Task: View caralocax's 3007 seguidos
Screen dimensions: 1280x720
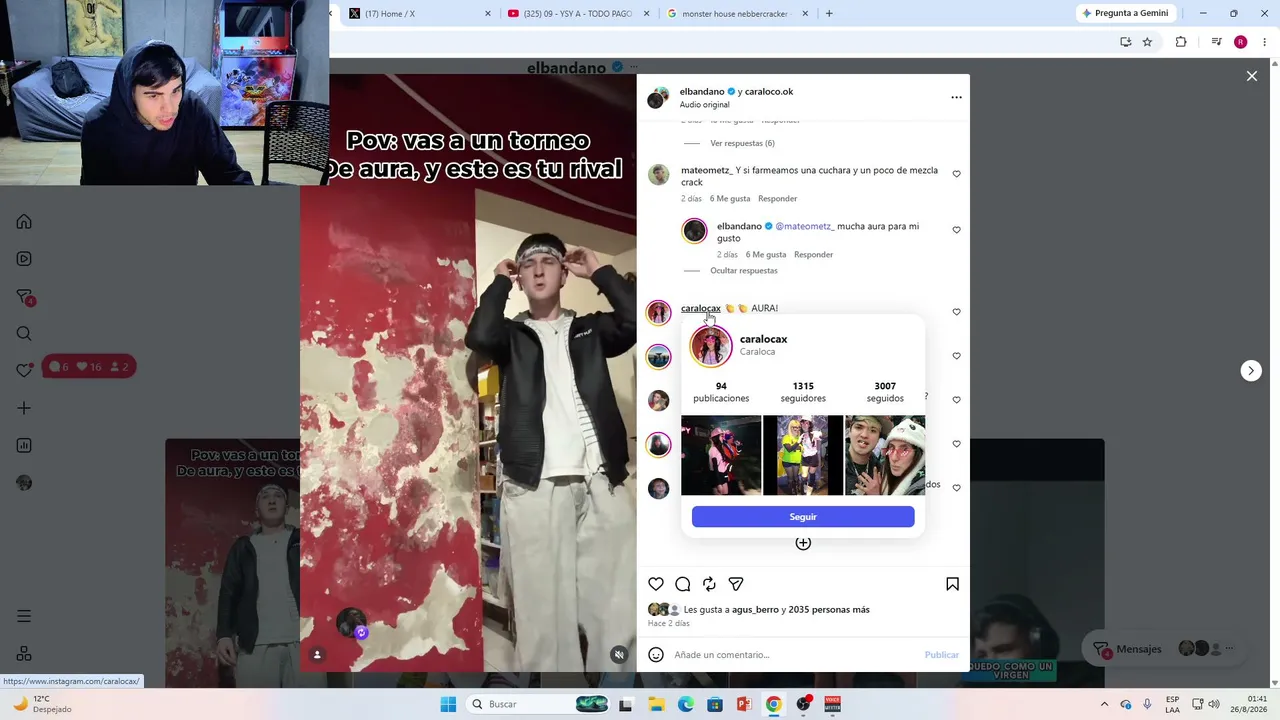Action: [x=885, y=392]
